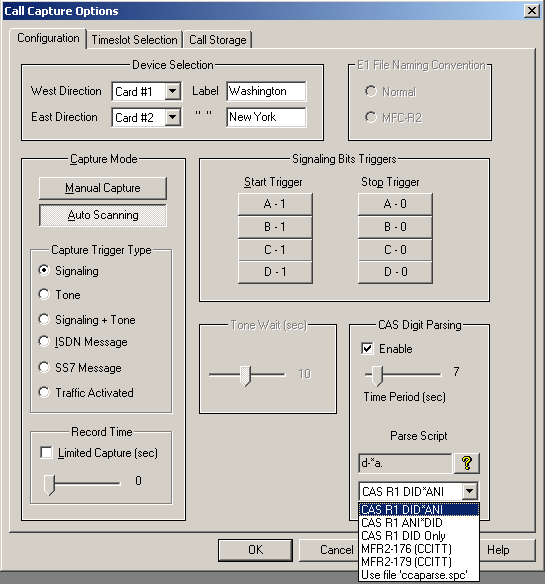Viewport: 545px width, 584px height.
Task: Select the Tone trigger type radio button
Action: tap(44, 294)
